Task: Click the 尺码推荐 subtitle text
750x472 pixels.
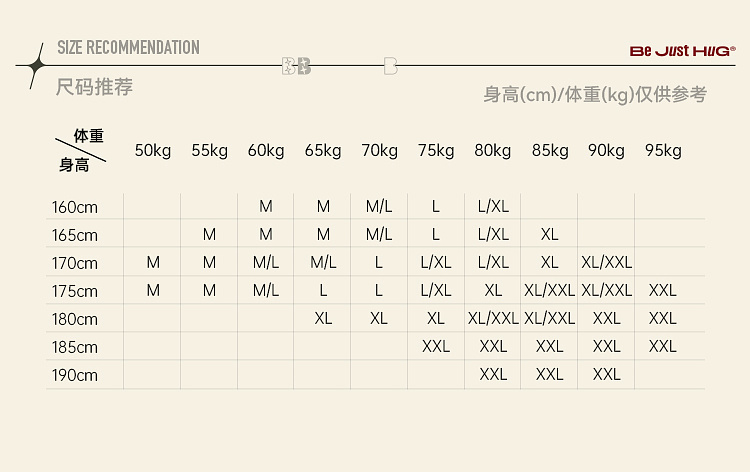Action: (94, 87)
